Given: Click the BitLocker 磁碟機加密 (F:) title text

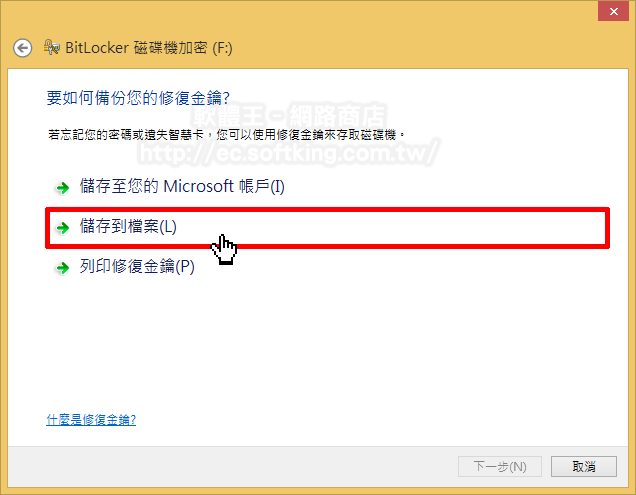Looking at the screenshot, I should 149,48.
